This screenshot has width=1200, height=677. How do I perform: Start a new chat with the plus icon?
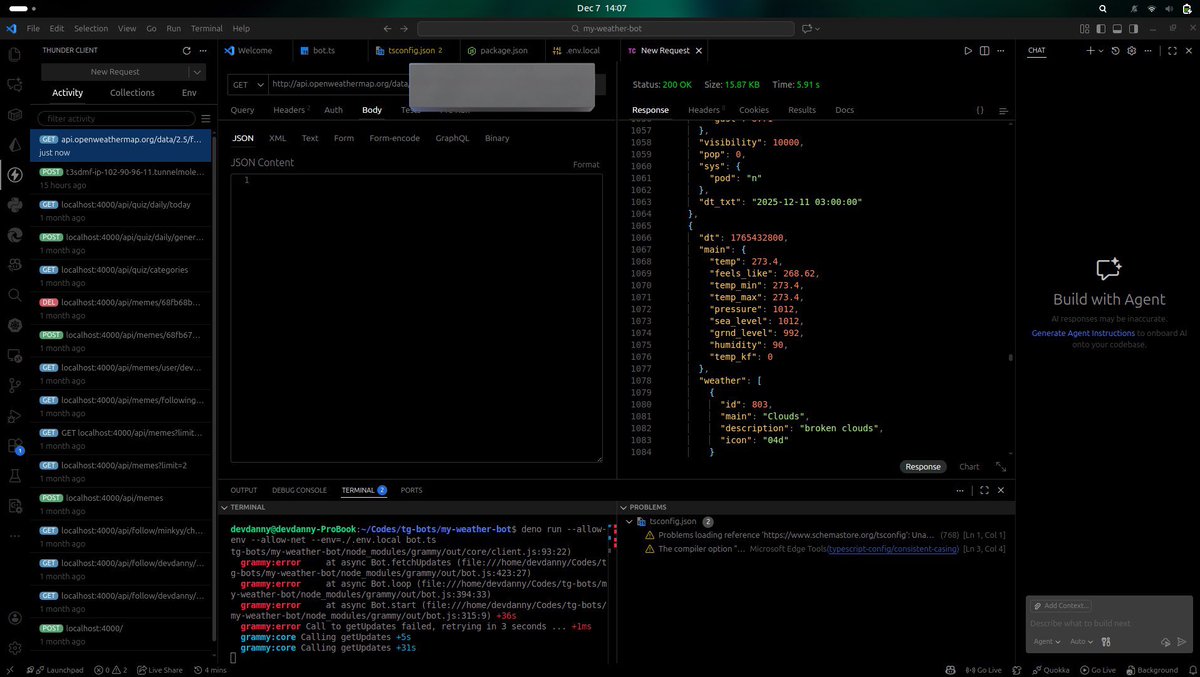click(x=1090, y=50)
